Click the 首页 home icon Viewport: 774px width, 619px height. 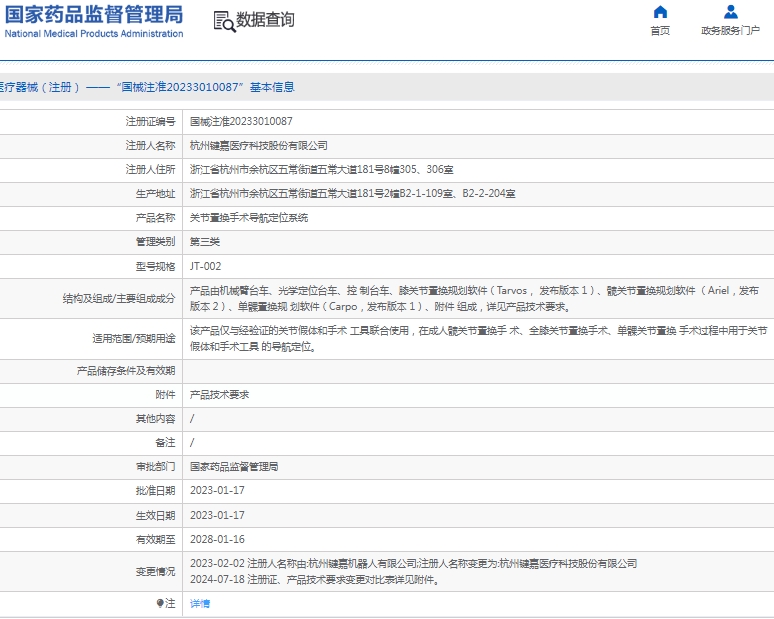(660, 12)
